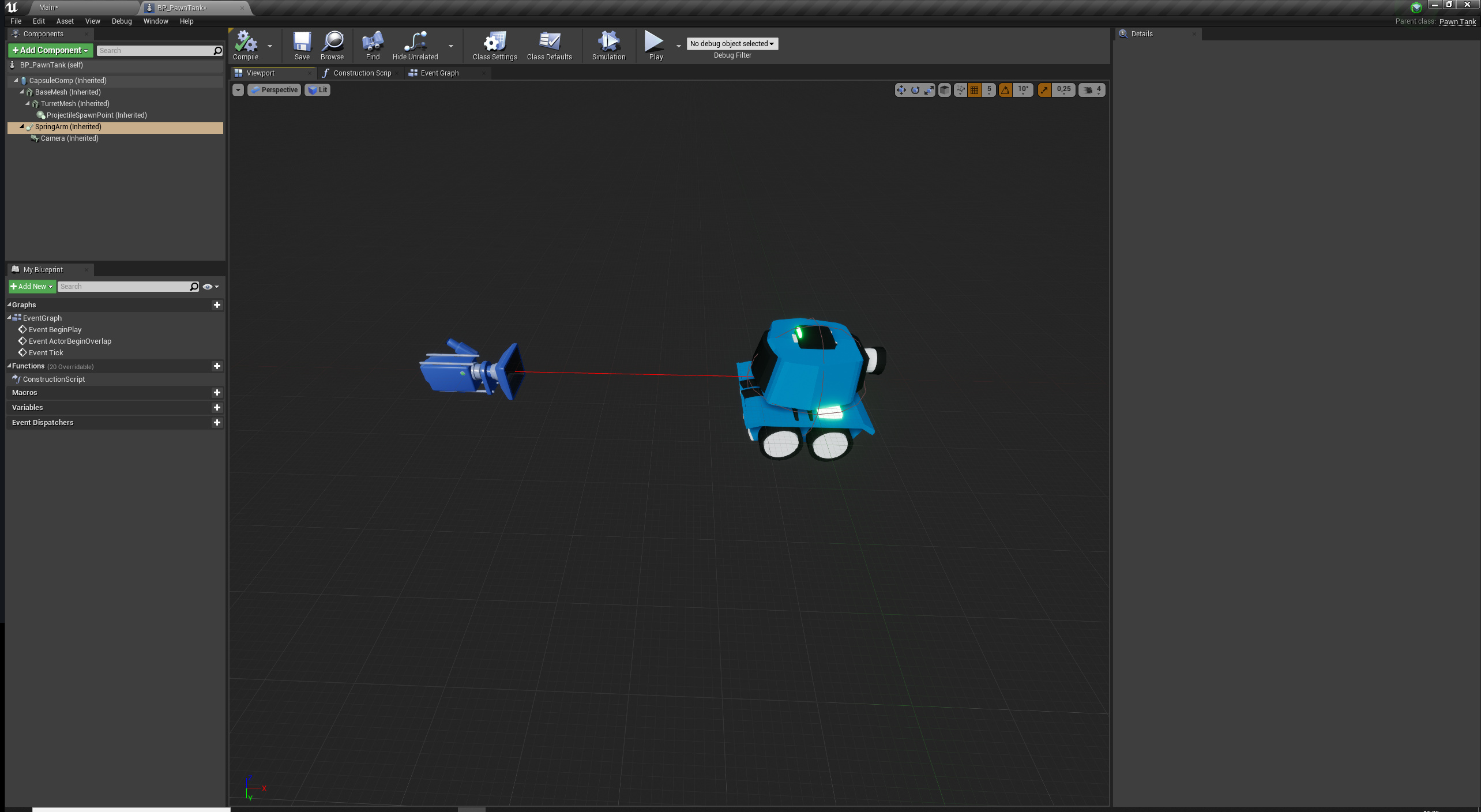
Task: Select the Rotate tool in the viewport toolbar
Action: (x=915, y=90)
